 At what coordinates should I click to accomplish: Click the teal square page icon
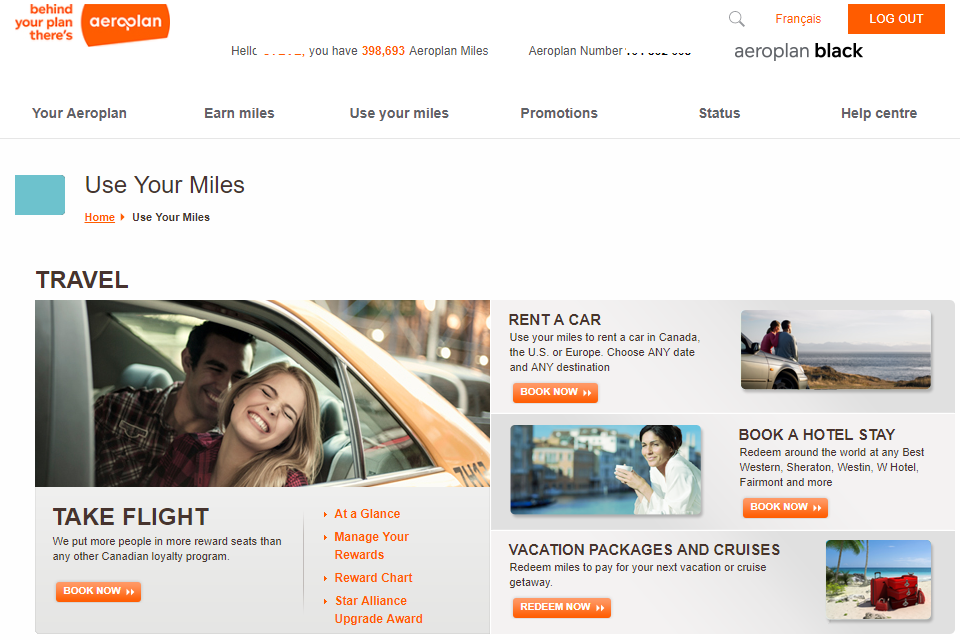(40, 195)
